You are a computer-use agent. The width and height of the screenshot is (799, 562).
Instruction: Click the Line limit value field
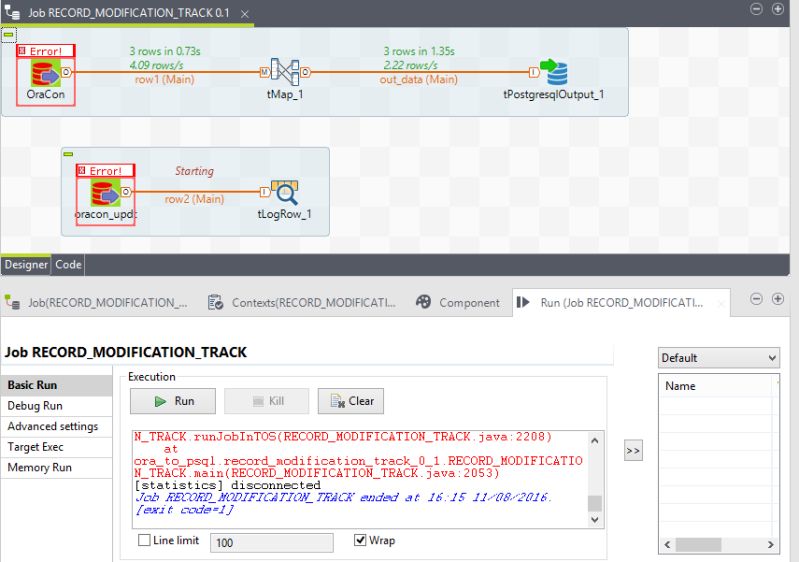(272, 543)
